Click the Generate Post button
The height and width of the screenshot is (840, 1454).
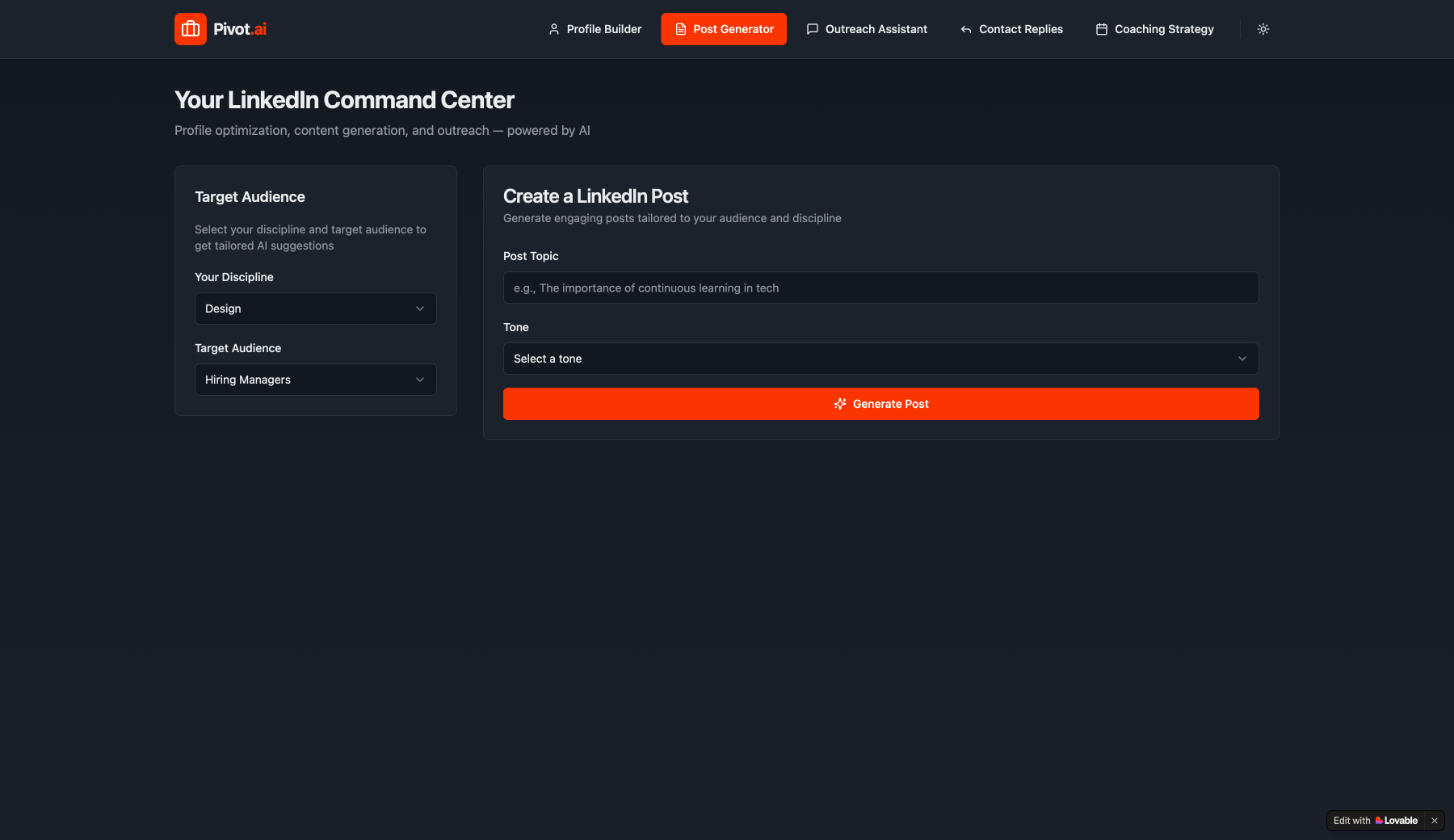880,404
